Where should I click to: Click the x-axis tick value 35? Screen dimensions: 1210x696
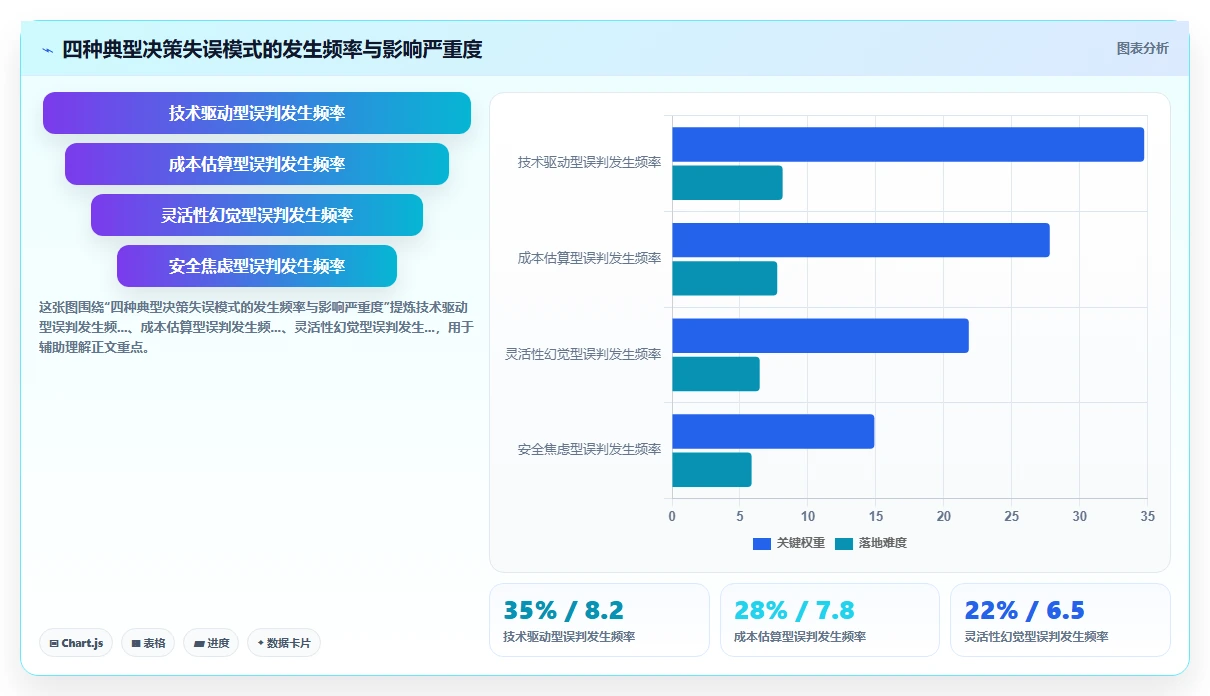click(1147, 516)
